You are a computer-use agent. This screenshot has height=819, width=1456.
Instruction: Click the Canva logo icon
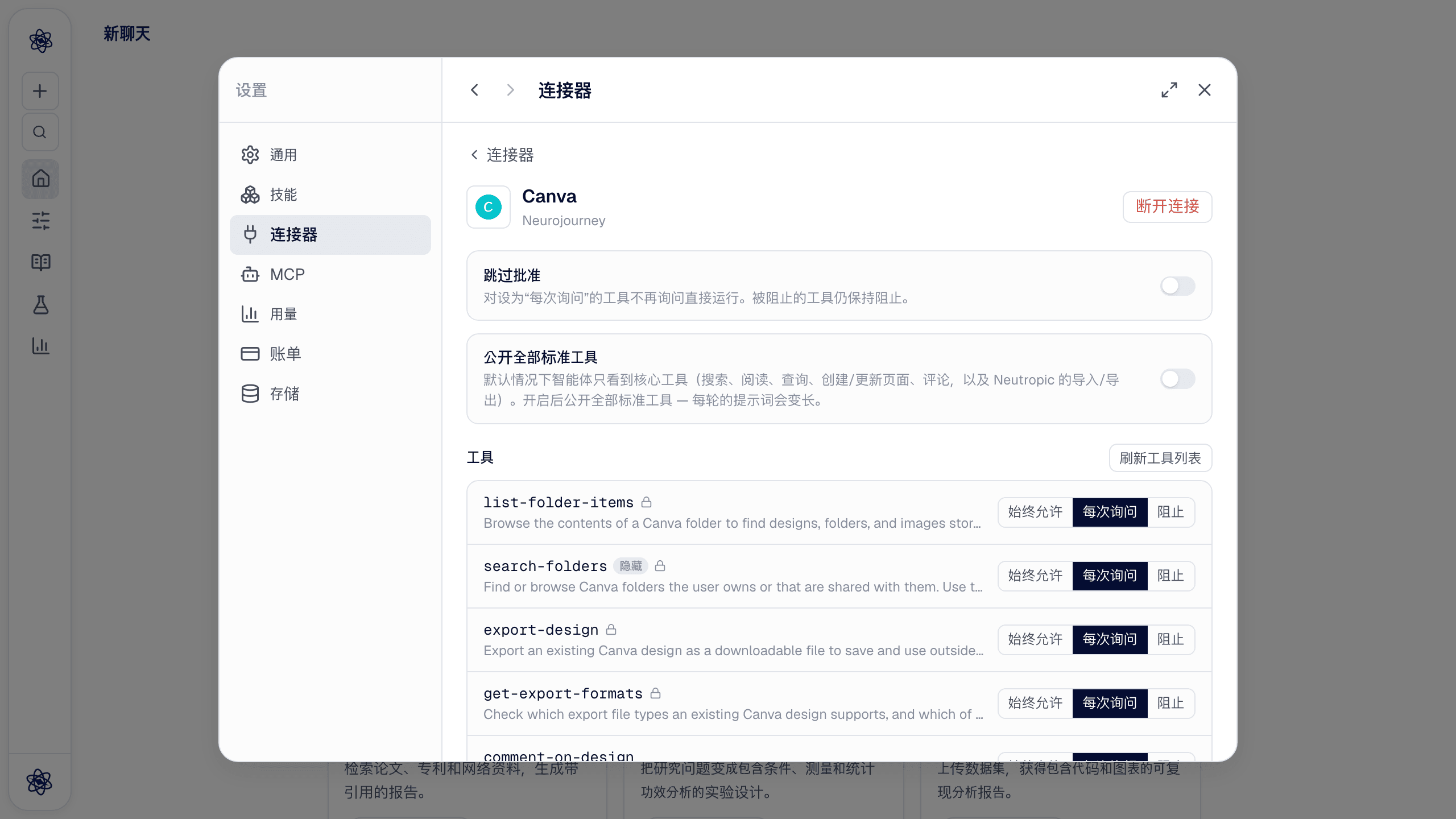[x=489, y=207]
